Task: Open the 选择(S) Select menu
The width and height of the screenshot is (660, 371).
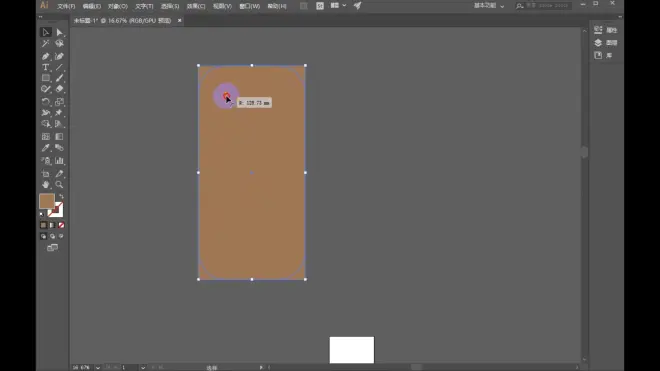Action: click(170, 6)
